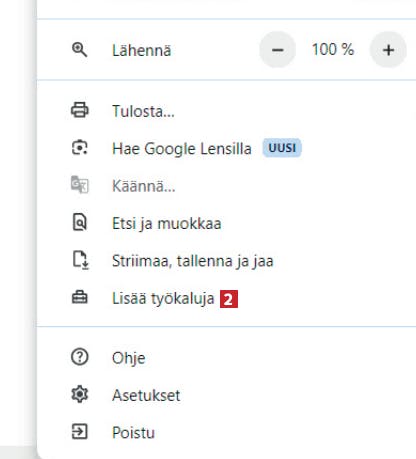Click the settings gear icon
Screen dimensions: 416x459
(80, 395)
